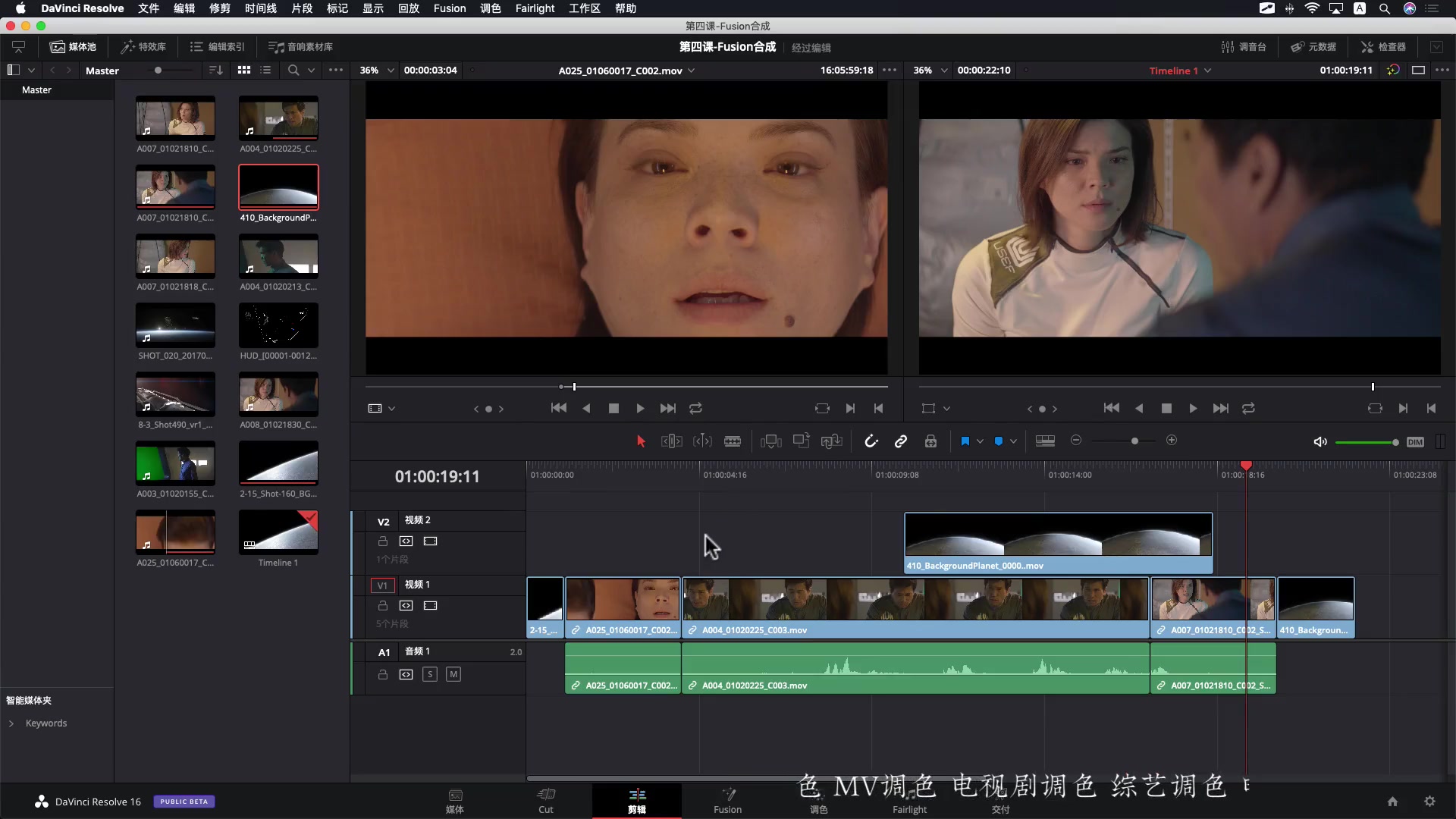Jump to first frame in timeline viewer
This screenshot has height=819, width=1456.
(x=1112, y=408)
